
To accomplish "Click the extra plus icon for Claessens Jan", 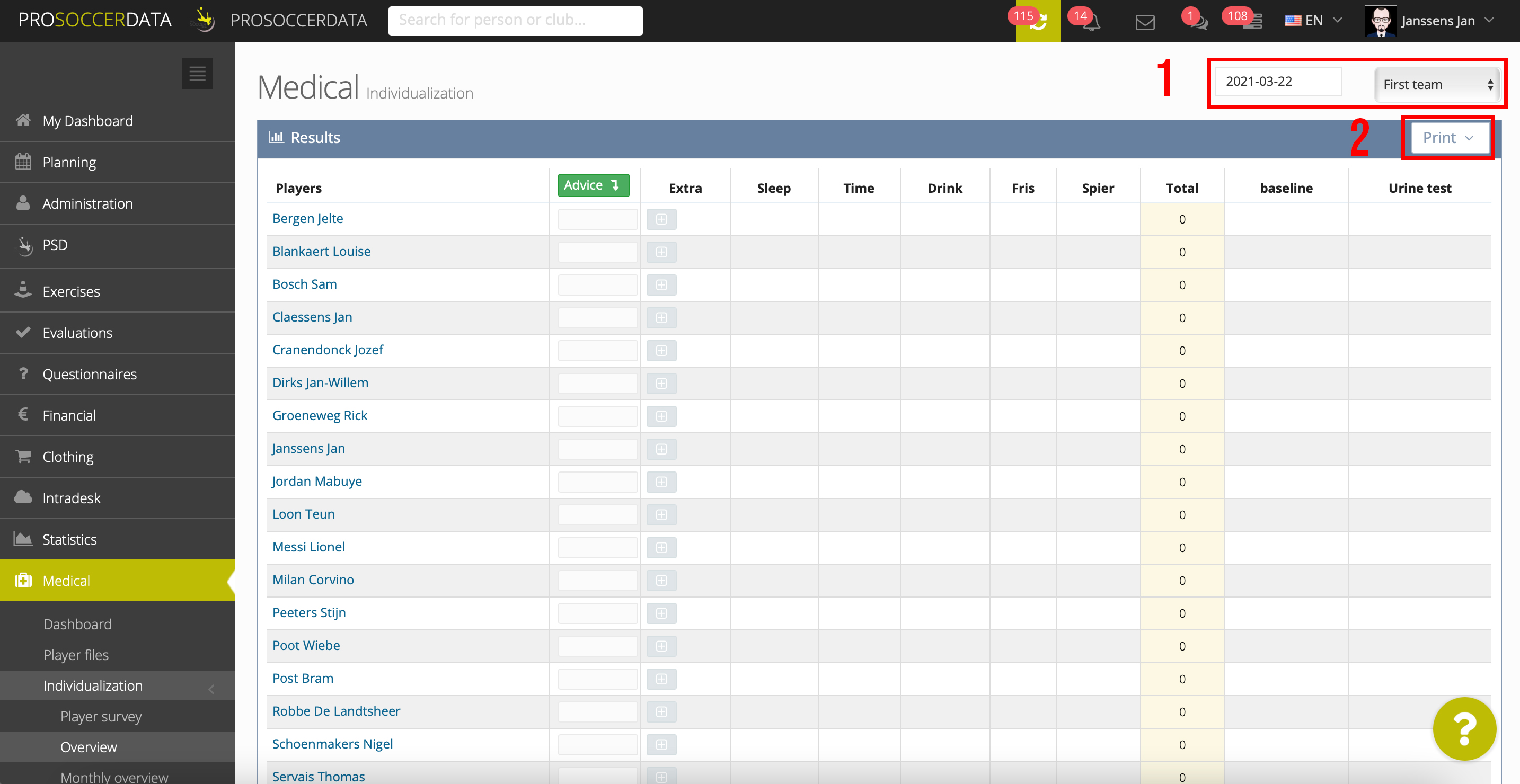I will click(x=661, y=318).
